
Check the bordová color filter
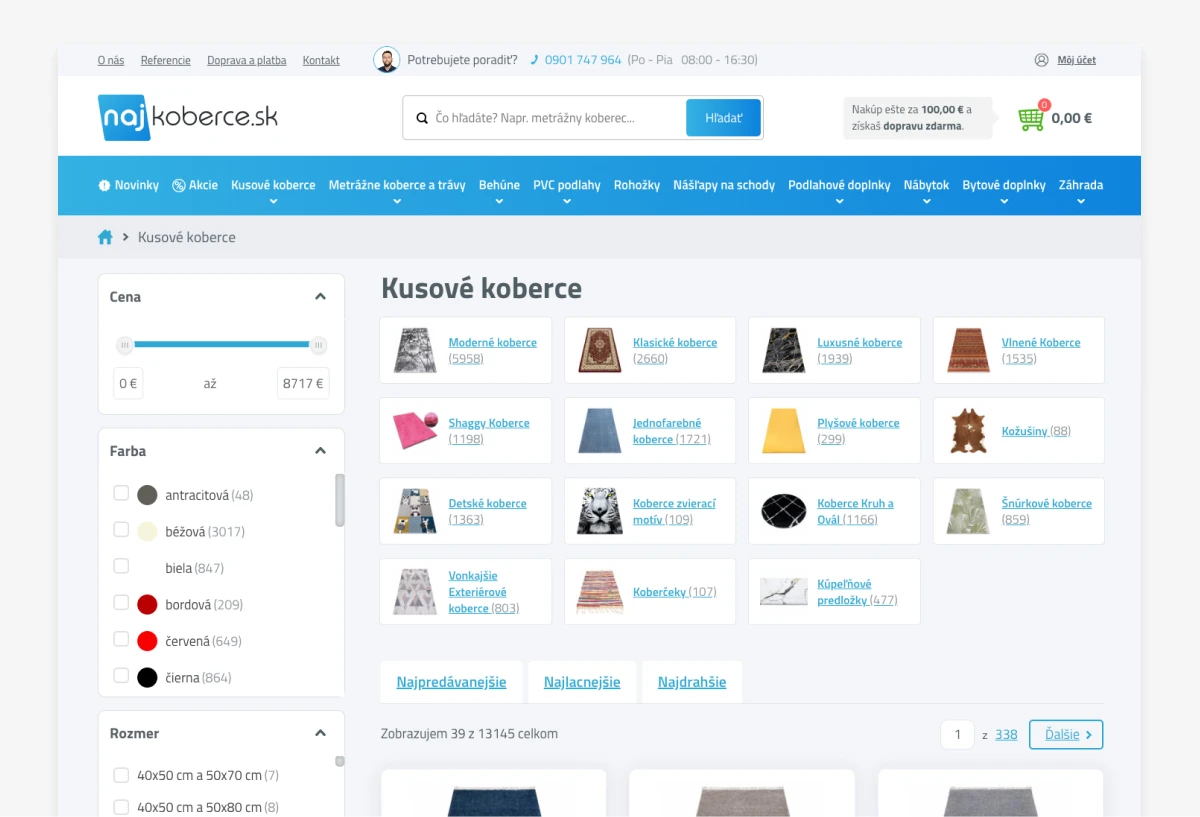click(x=121, y=602)
